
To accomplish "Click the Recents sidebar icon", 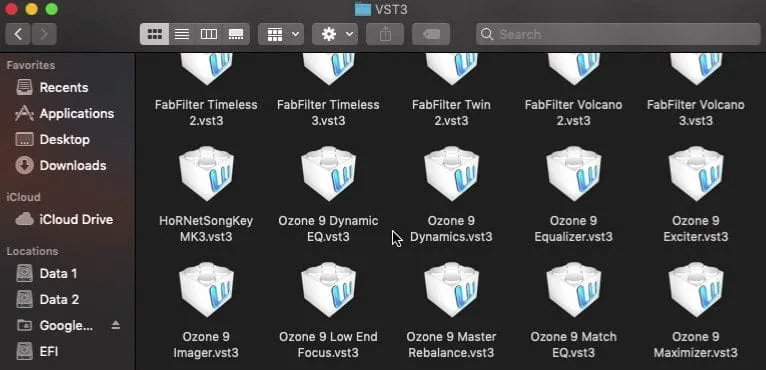I will click(24, 87).
